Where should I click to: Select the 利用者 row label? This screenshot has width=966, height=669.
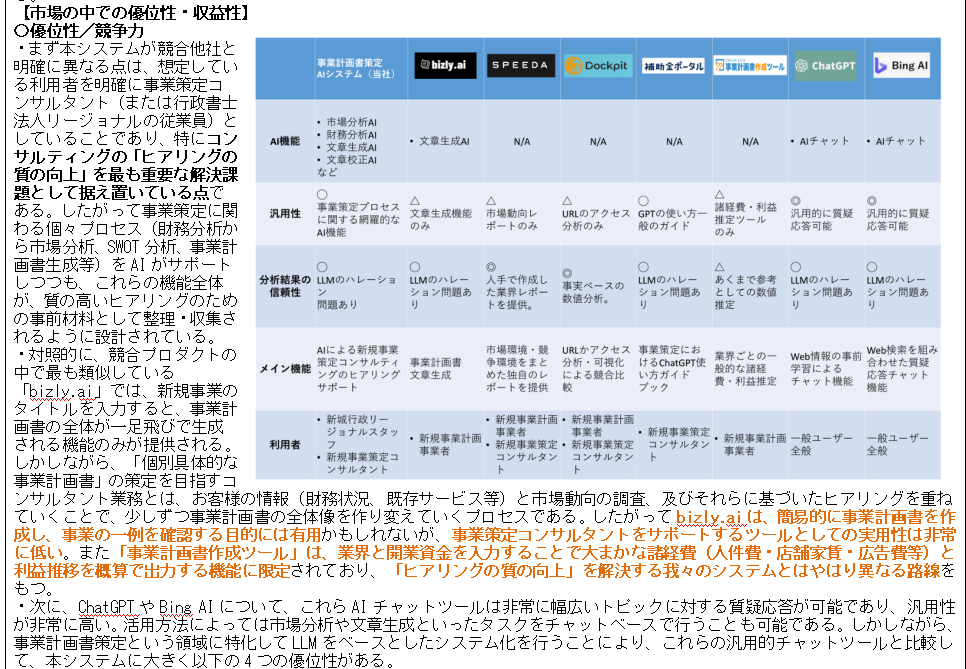(283, 444)
